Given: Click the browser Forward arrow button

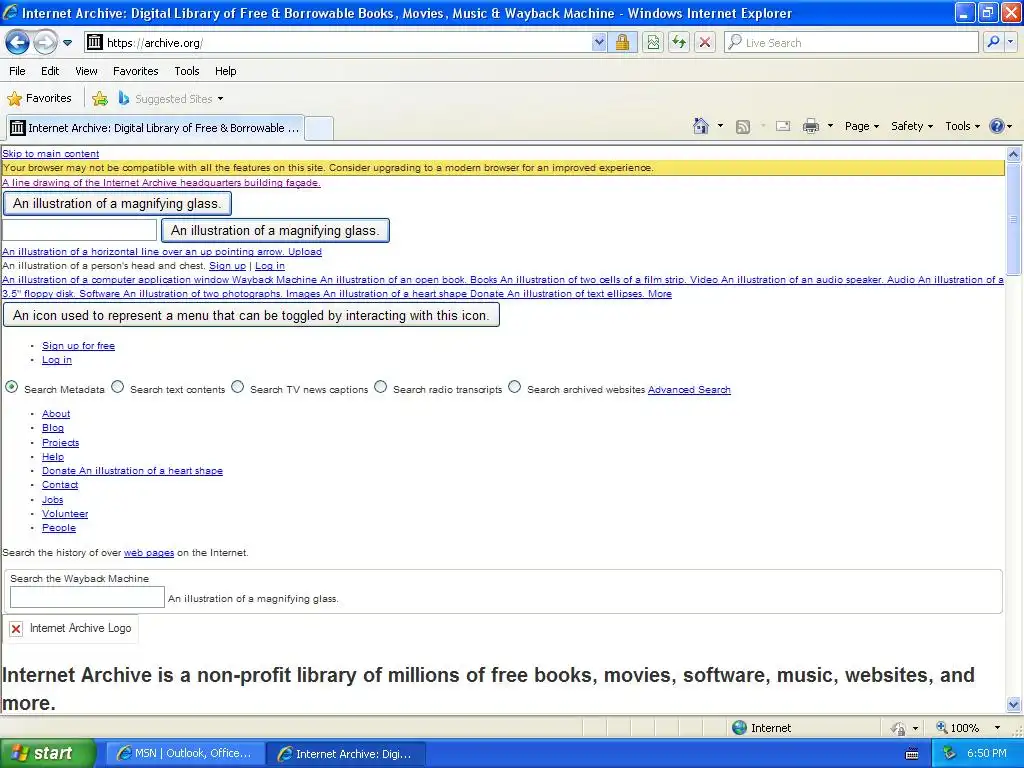Looking at the screenshot, I should 45,42.
